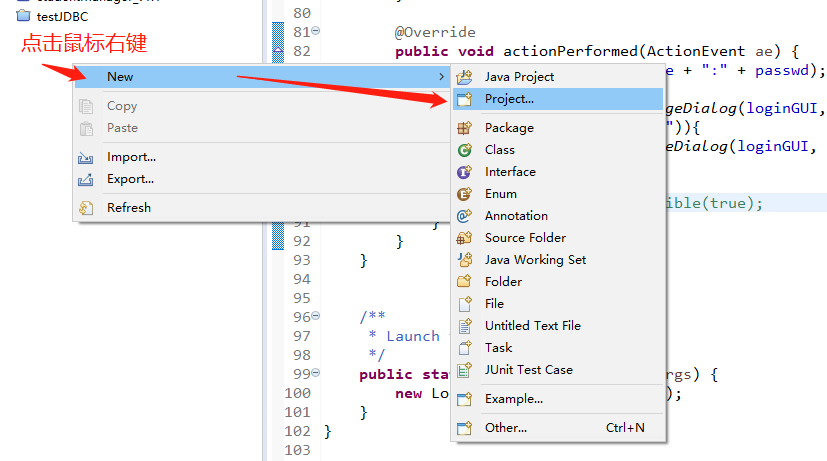Click the purple Interface icon
Screen dimensions: 827x461
[465, 172]
